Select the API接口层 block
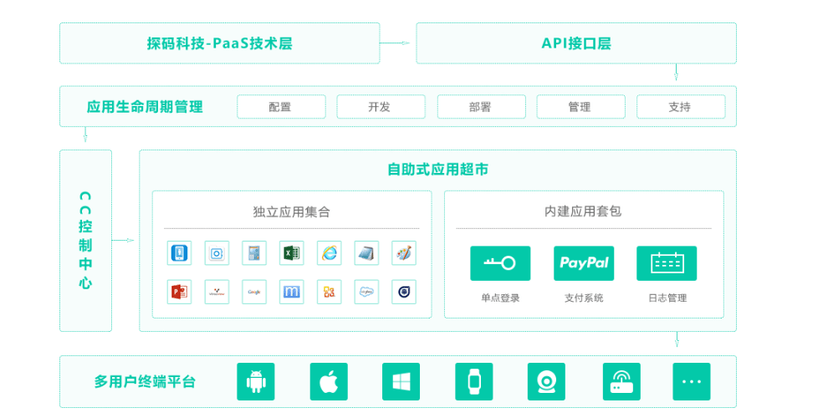 click(576, 43)
